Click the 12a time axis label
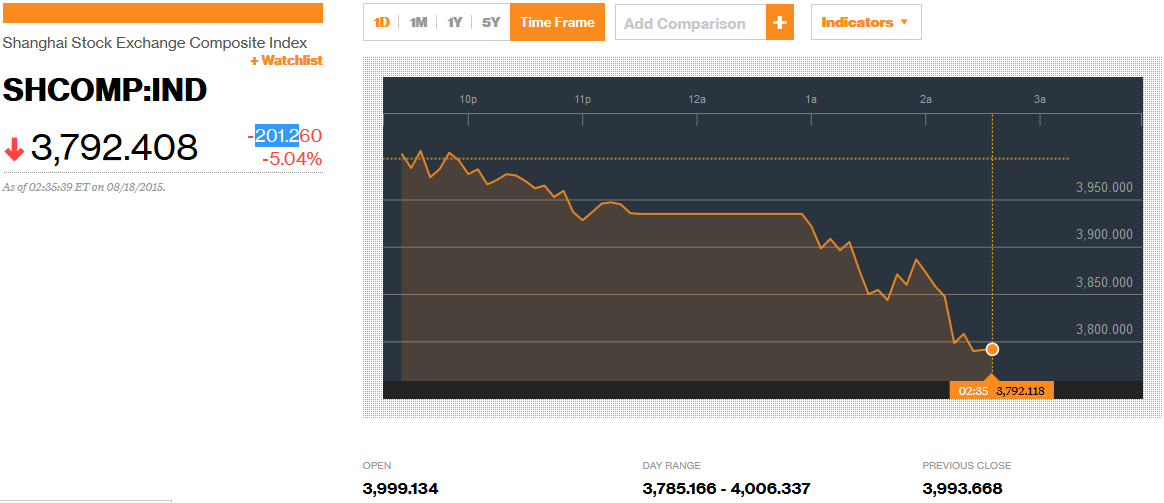This screenshot has height=503, width=1164. tap(696, 99)
